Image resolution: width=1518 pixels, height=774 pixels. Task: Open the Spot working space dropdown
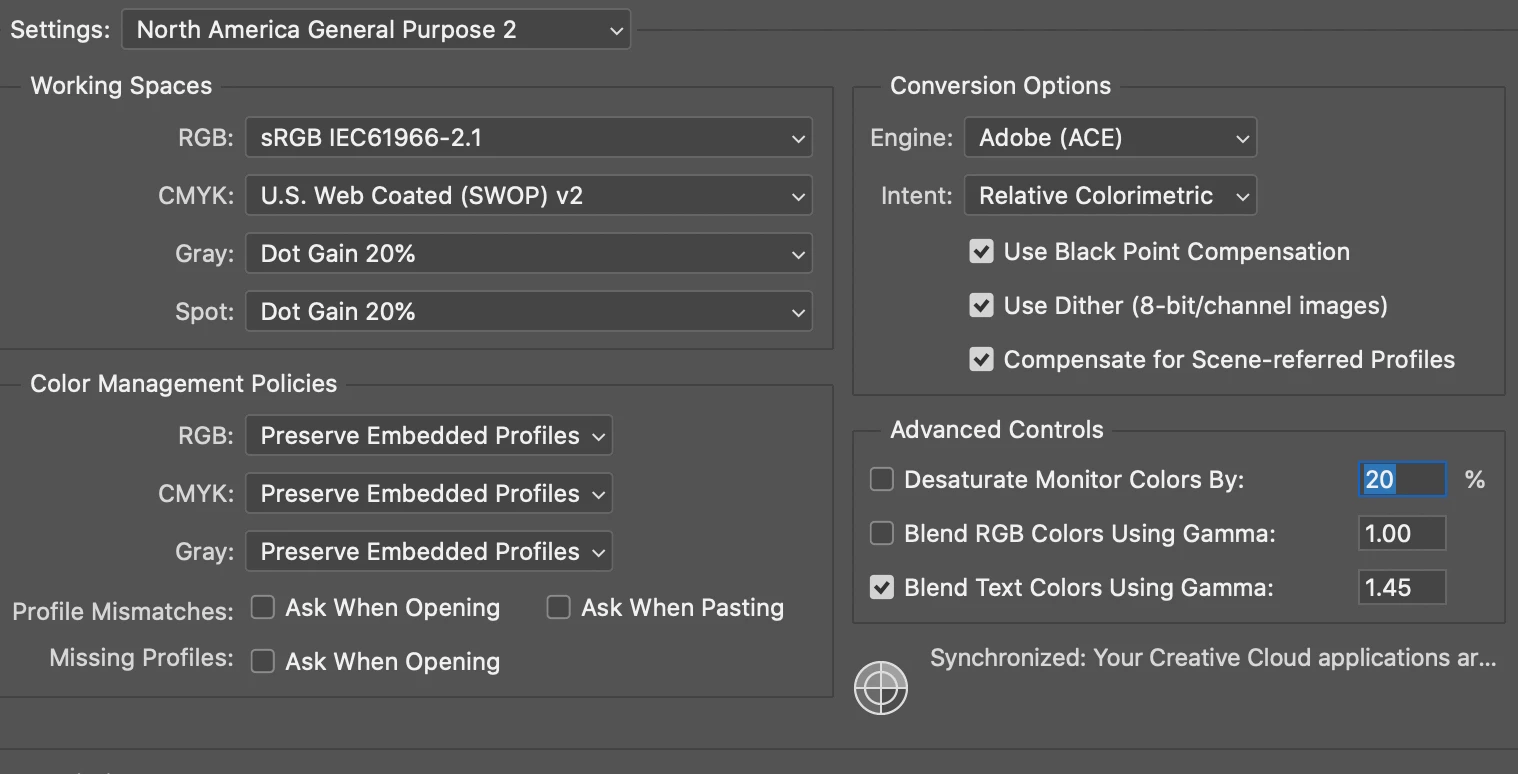(528, 312)
